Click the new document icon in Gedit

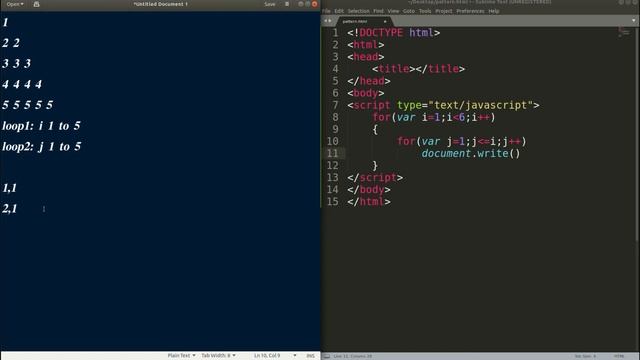click(36, 4)
